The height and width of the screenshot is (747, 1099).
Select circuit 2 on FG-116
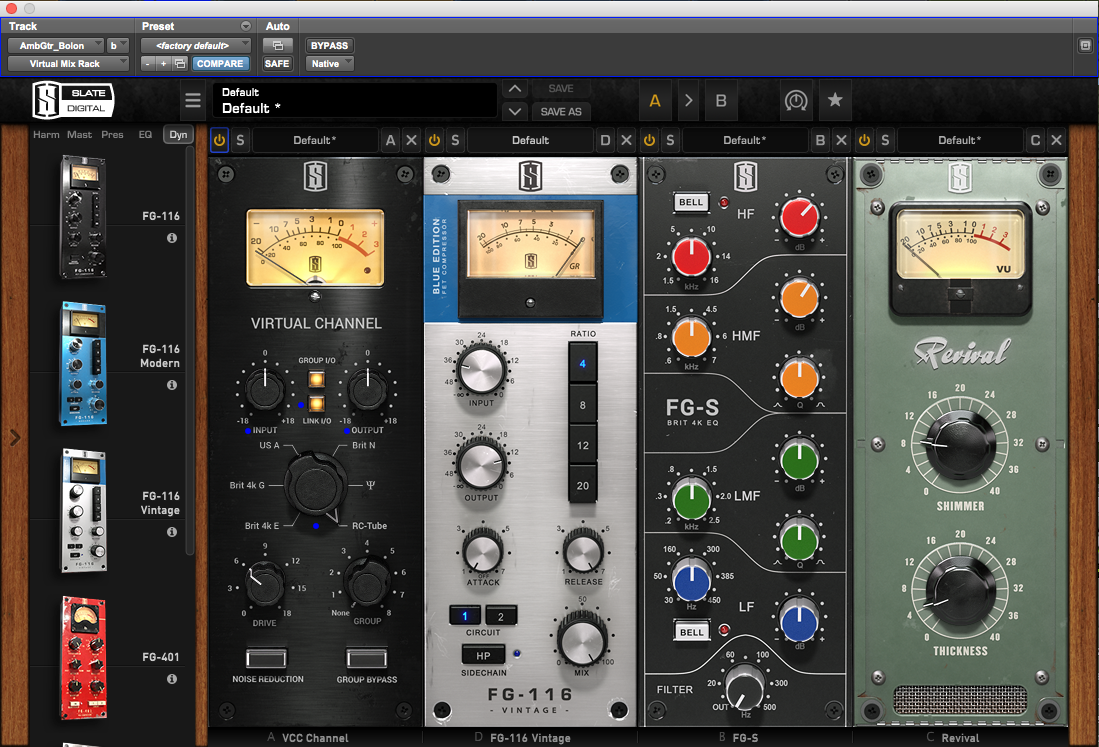(x=500, y=617)
